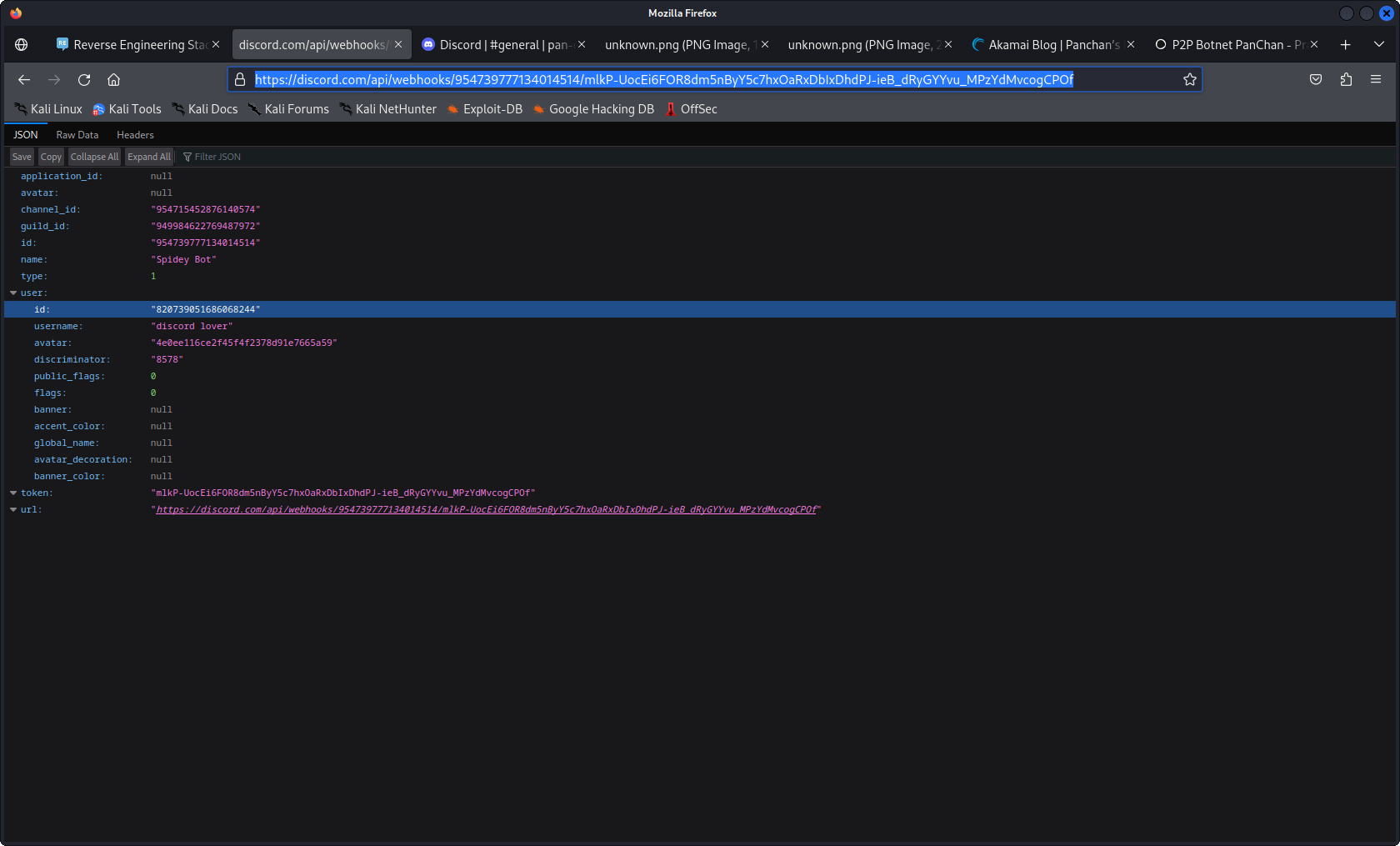Select the user avatar hash row
Screen dimensions: 1400x846
700,343
